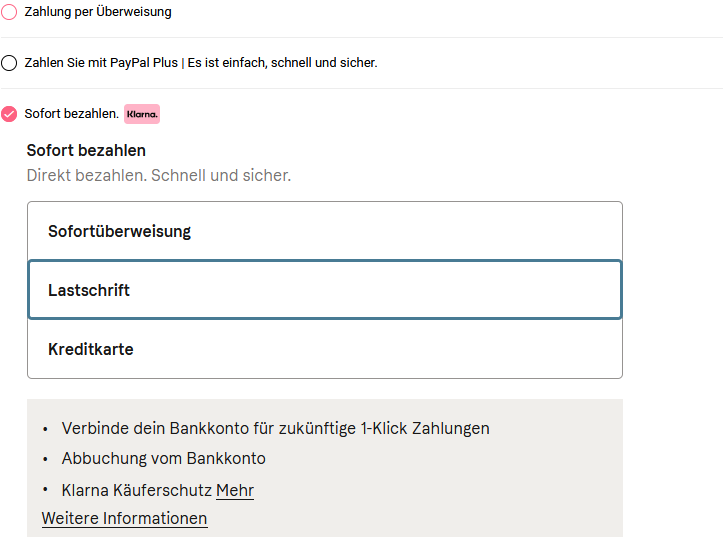Select the Zahlung per Überweisung radio button

point(9,12)
